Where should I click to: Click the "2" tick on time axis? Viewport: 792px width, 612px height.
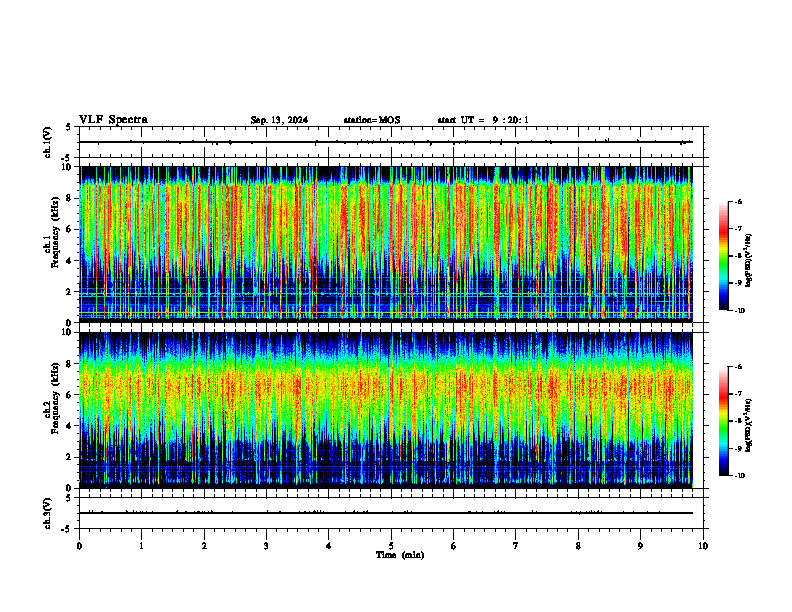[x=204, y=546]
